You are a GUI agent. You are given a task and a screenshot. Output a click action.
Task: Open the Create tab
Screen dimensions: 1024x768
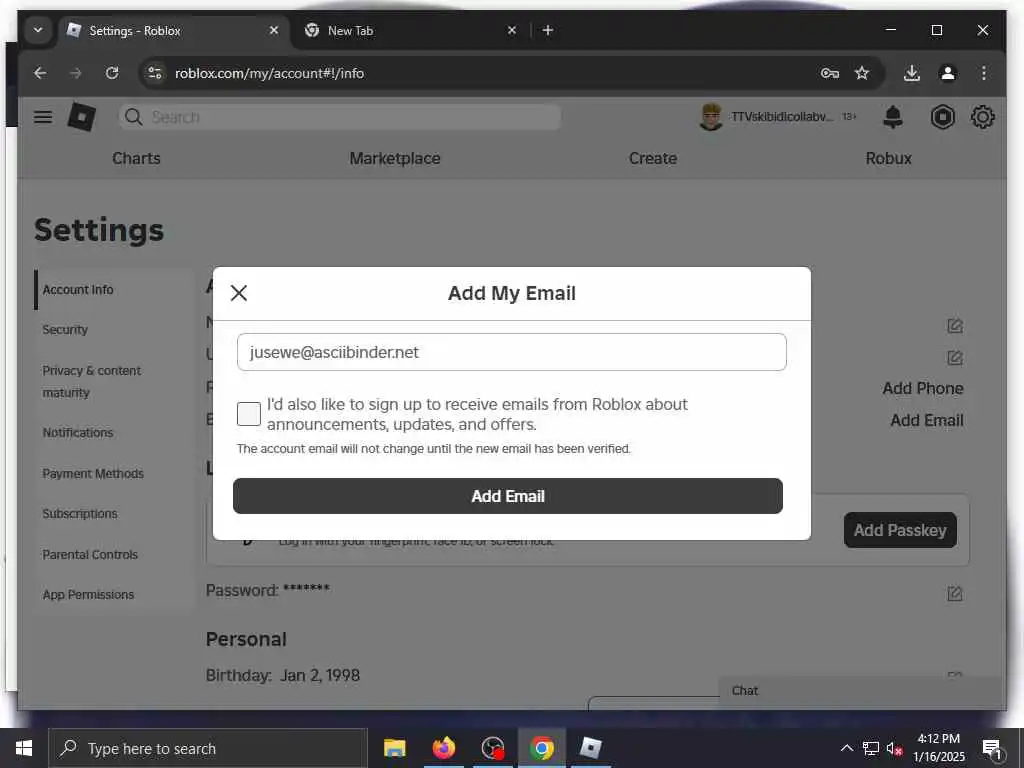[x=652, y=158]
